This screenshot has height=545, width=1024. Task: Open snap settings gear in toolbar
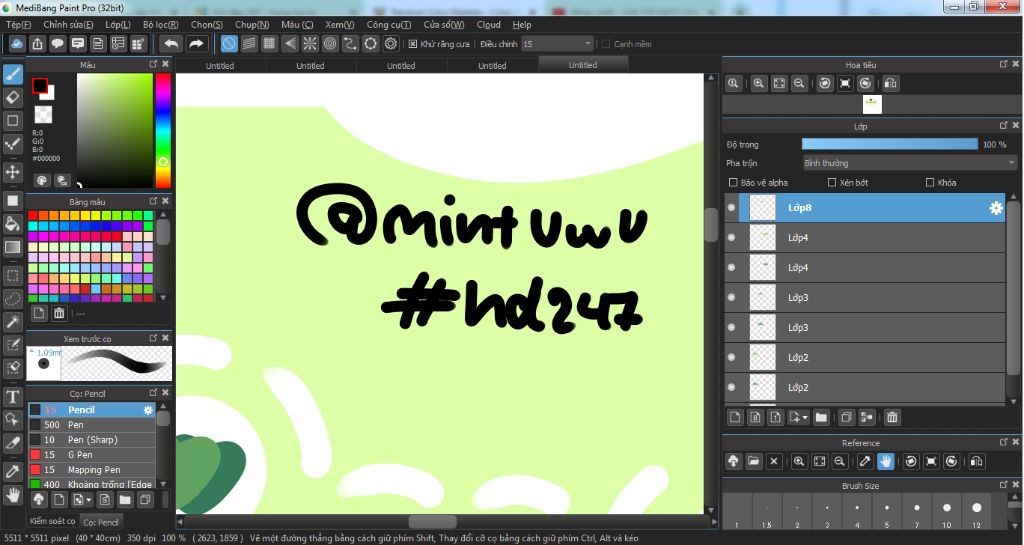click(x=391, y=44)
